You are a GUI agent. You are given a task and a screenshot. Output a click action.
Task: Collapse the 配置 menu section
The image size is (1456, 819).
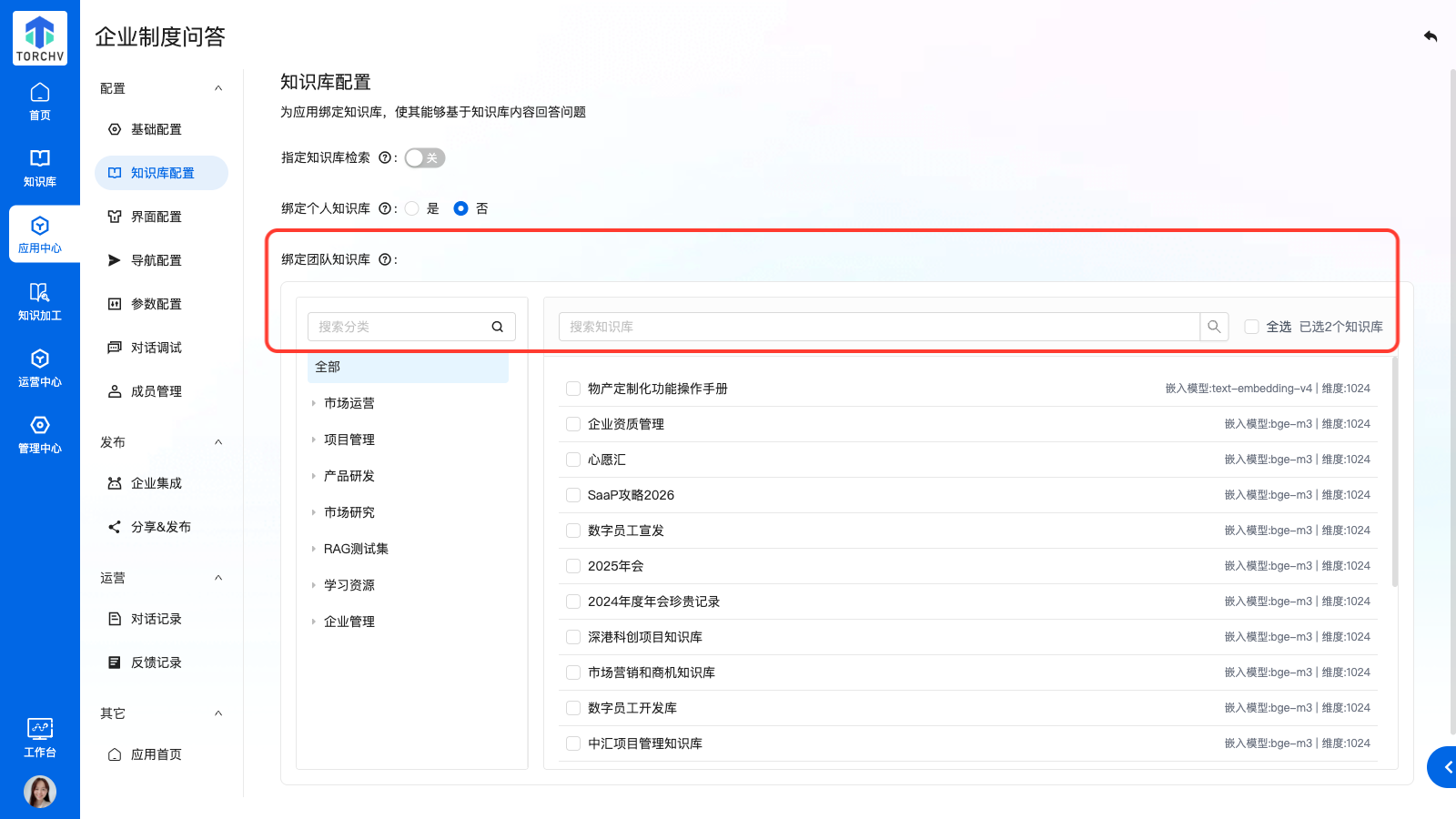(x=218, y=88)
